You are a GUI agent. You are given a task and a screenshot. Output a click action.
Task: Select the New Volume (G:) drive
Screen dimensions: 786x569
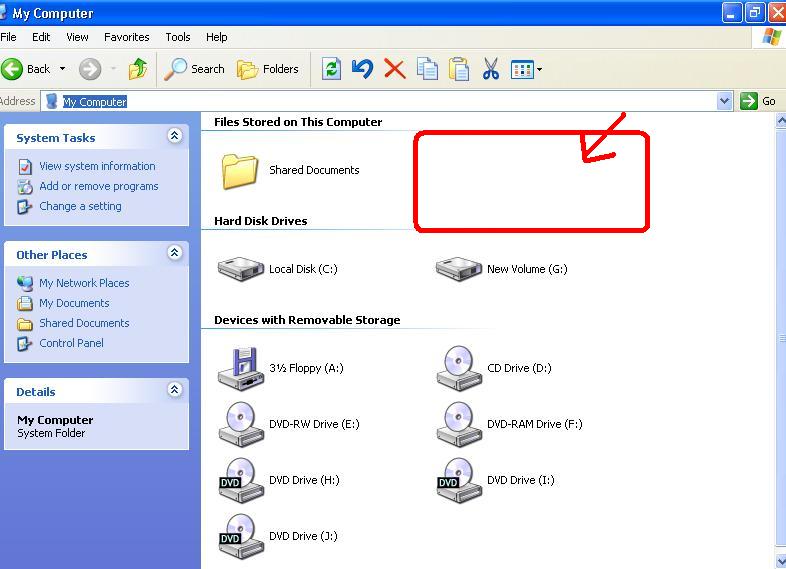click(502, 269)
